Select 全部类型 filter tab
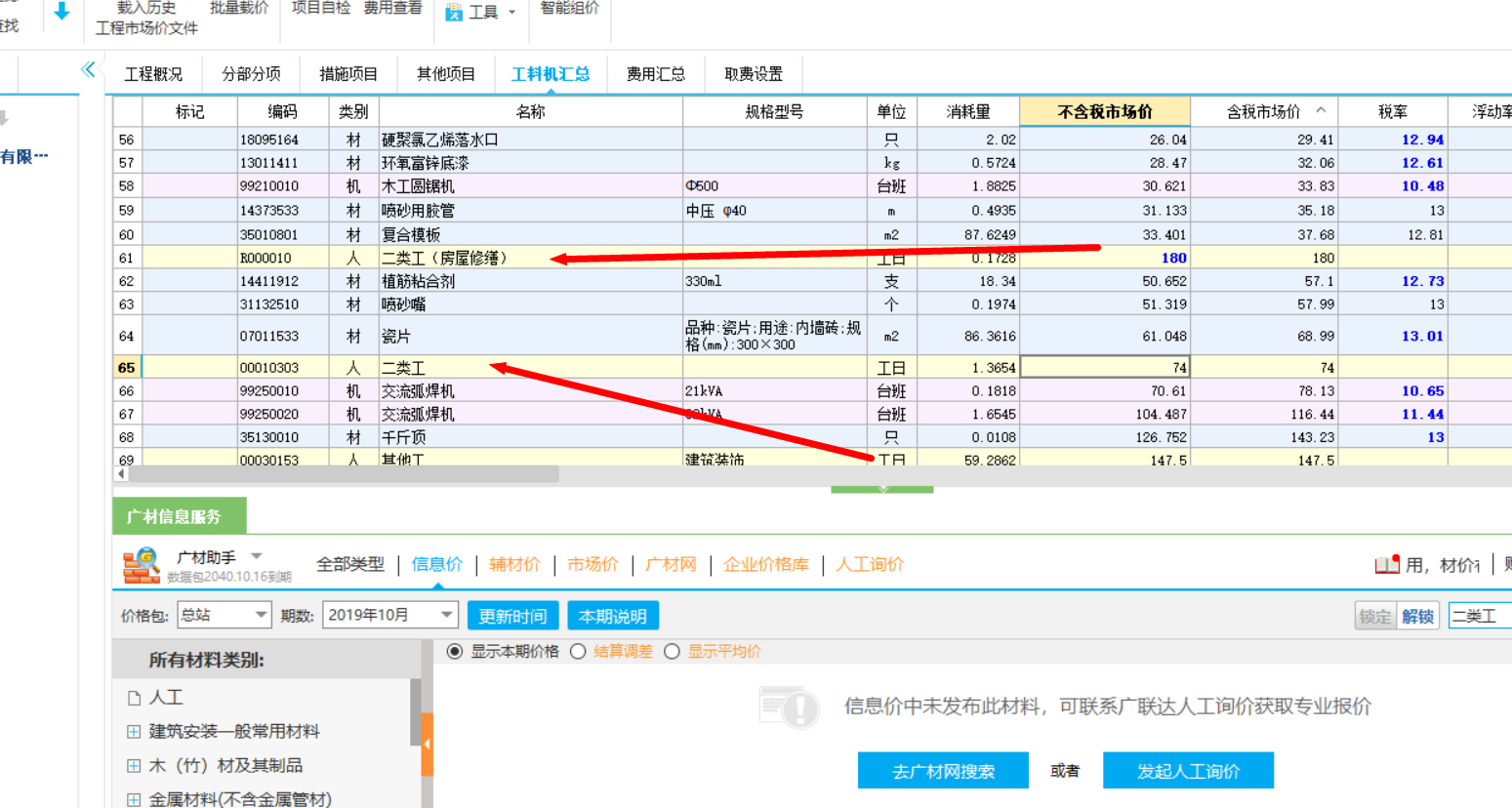The height and width of the screenshot is (808, 1512). pyautogui.click(x=350, y=564)
